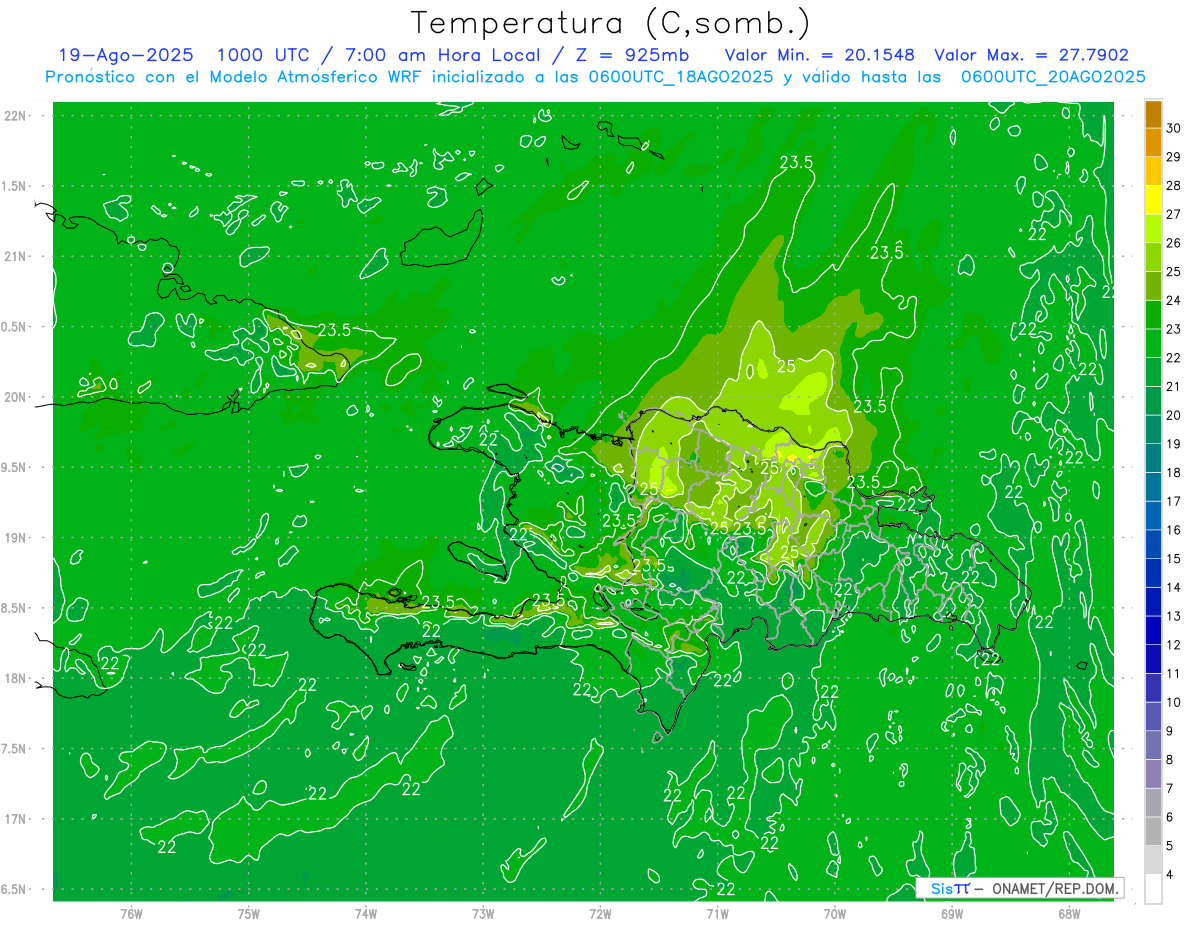The height and width of the screenshot is (927, 1200).
Task: Click the '70W' longitude axis label
Action: (x=835, y=913)
